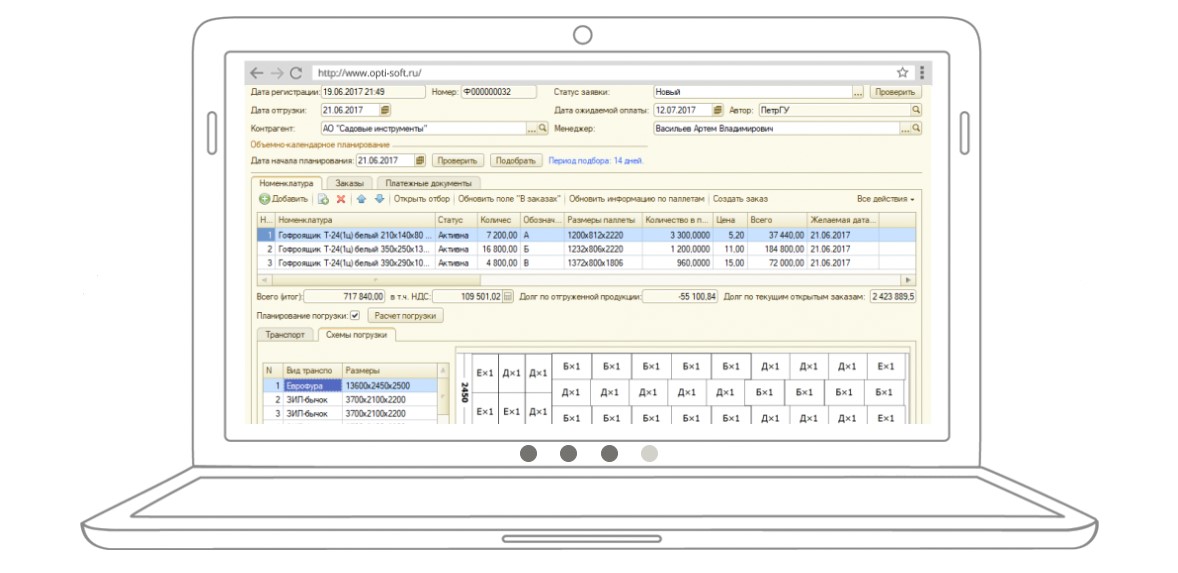Click the Статус column header
1178x573 pixels.
coord(455,220)
